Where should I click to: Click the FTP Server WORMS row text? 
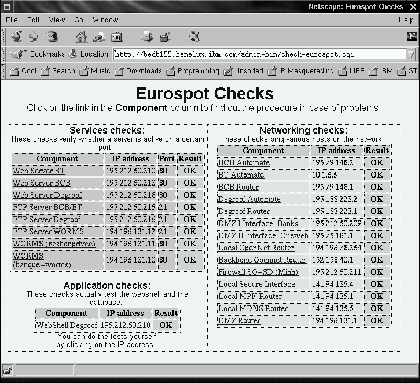(x=48, y=231)
